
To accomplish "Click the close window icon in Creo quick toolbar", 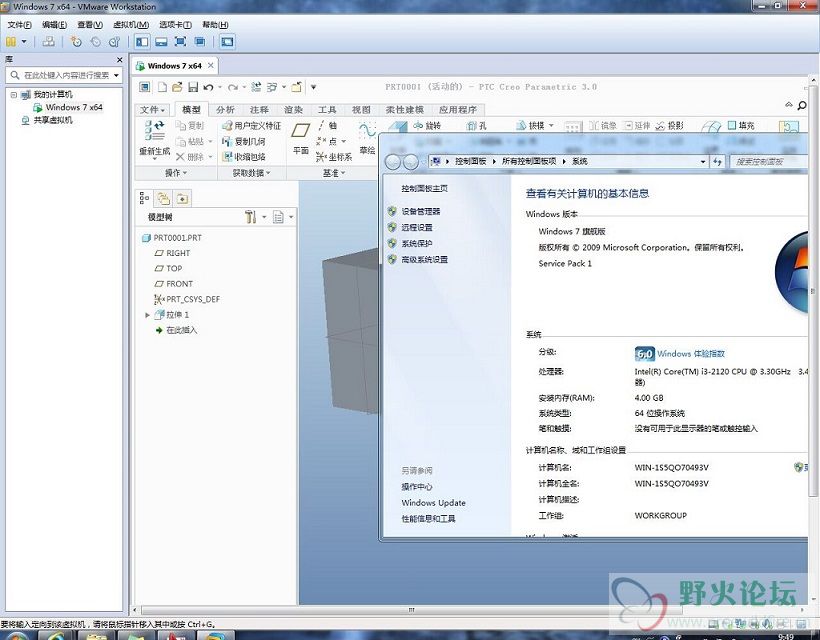I will point(297,87).
